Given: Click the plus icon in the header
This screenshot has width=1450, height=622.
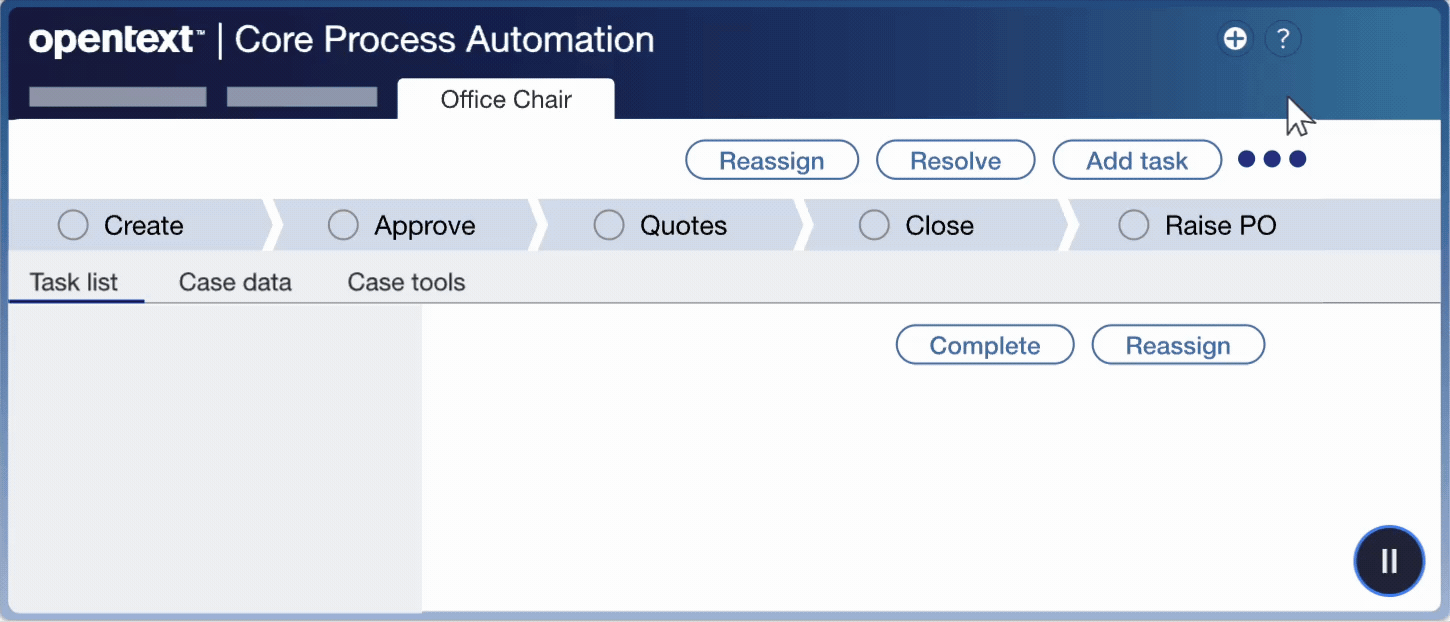Looking at the screenshot, I should pos(1235,40).
